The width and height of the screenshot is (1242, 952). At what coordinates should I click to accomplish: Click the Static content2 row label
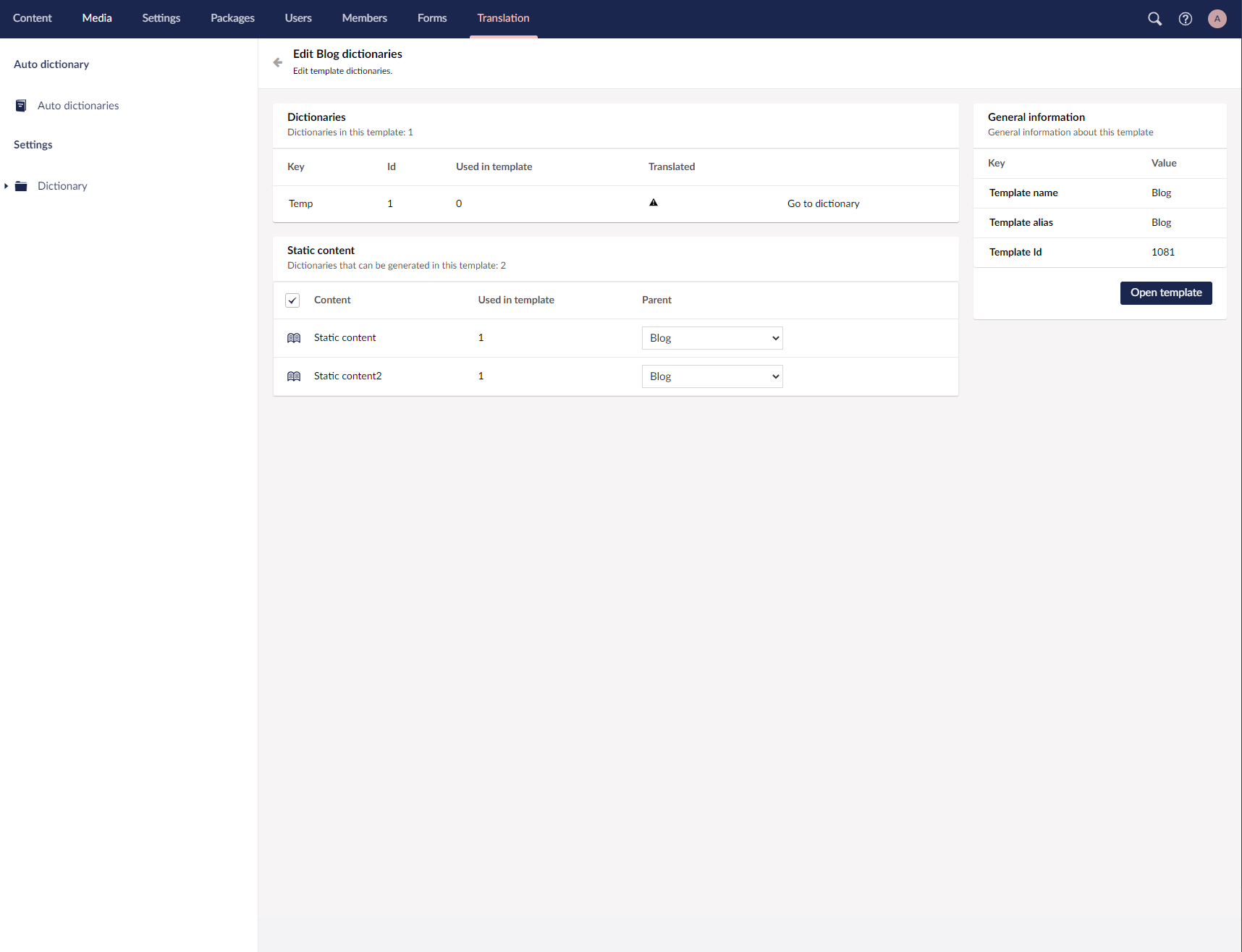point(348,376)
